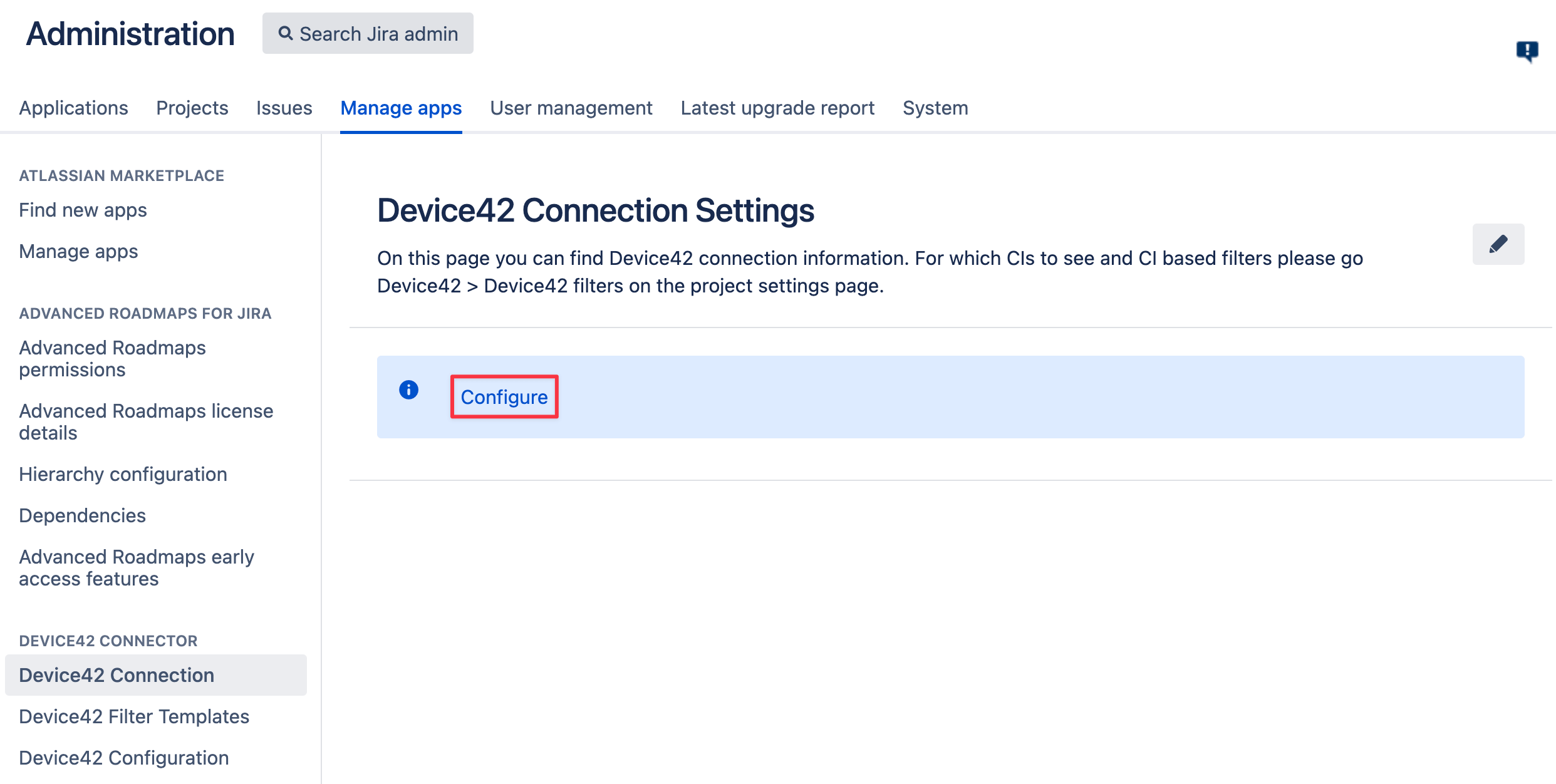This screenshot has height=784, width=1556.
Task: Open Device42 Filter Templates
Action: click(x=133, y=716)
